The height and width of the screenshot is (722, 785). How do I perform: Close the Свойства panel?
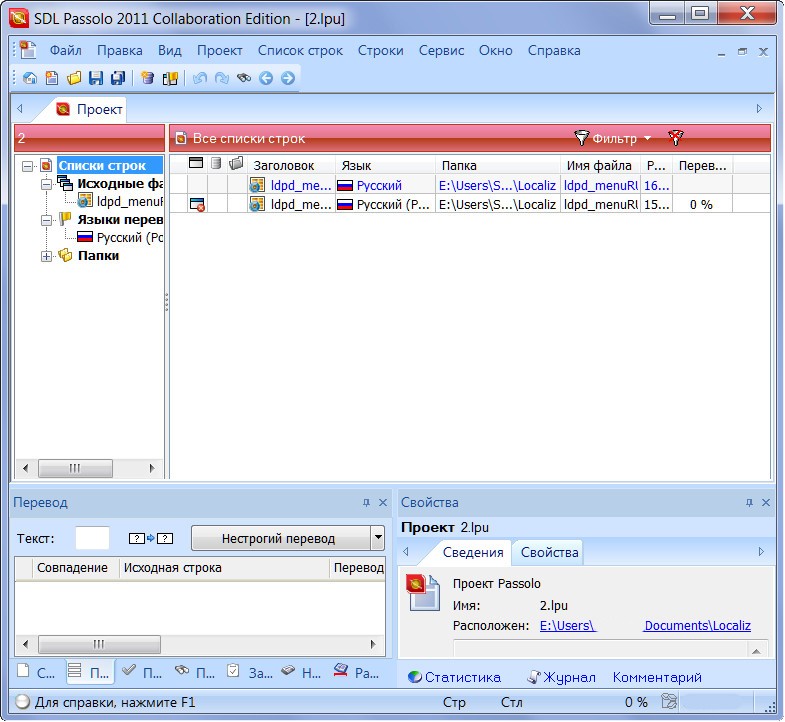point(766,502)
